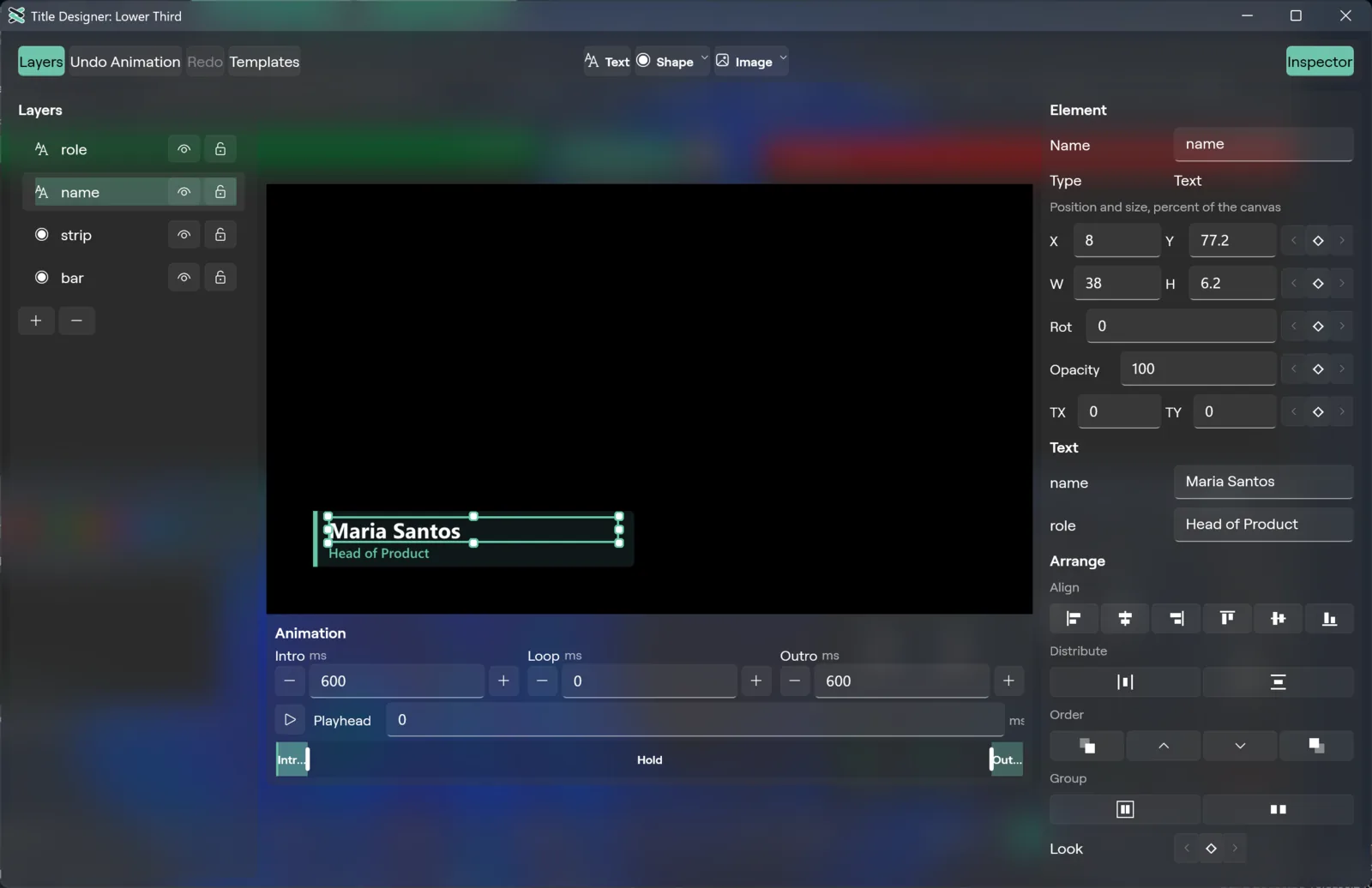Screen dimensions: 1372x888
Task: Hide the role layer
Action: [x=184, y=149]
